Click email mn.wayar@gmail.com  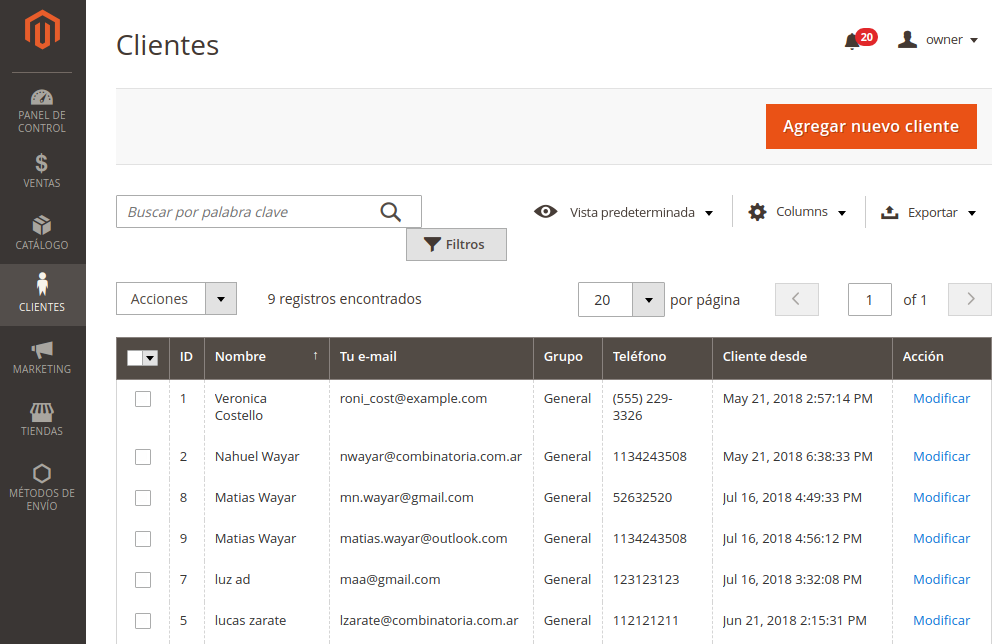pos(406,498)
